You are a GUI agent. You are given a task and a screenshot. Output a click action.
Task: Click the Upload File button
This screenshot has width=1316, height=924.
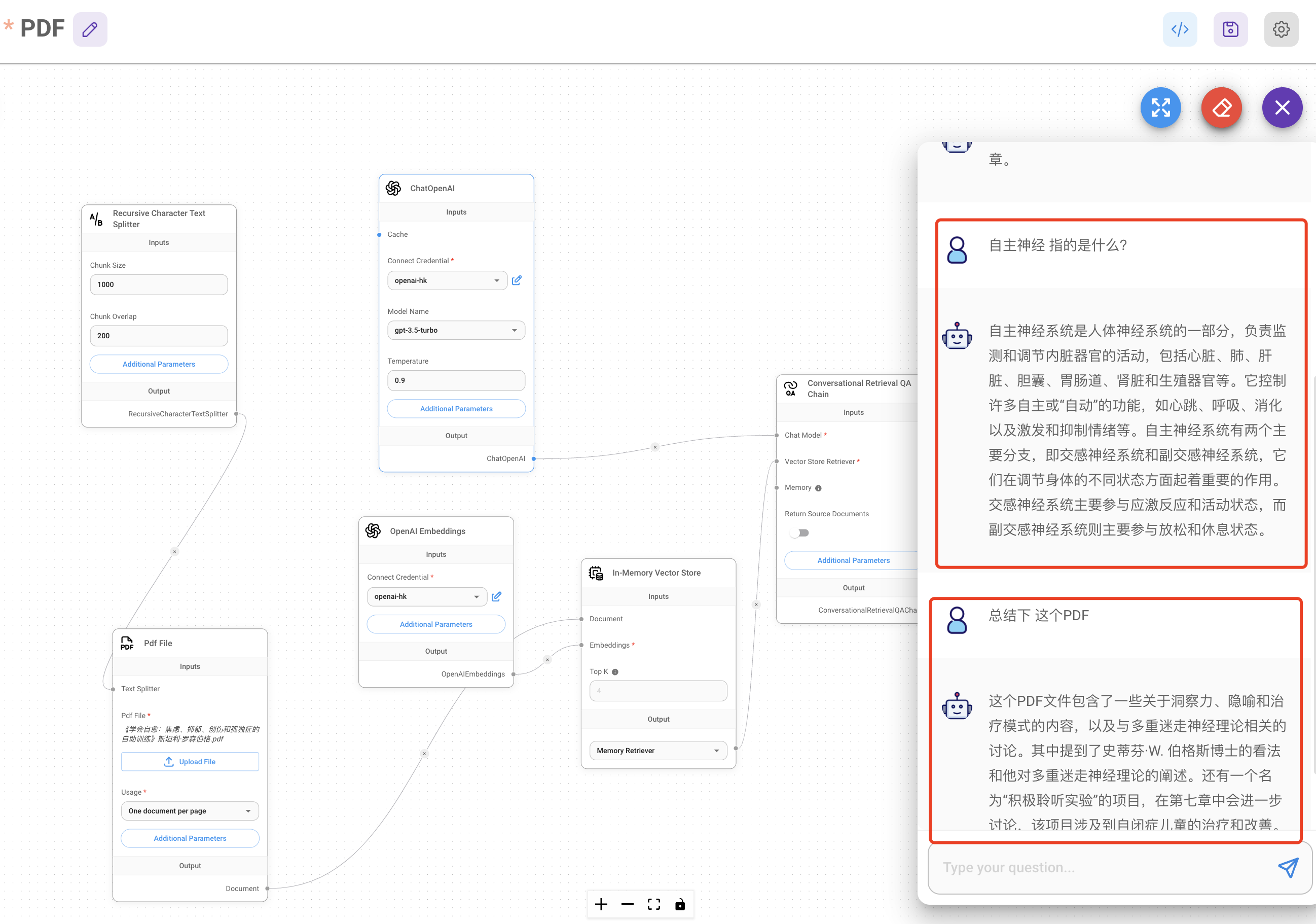click(x=190, y=762)
